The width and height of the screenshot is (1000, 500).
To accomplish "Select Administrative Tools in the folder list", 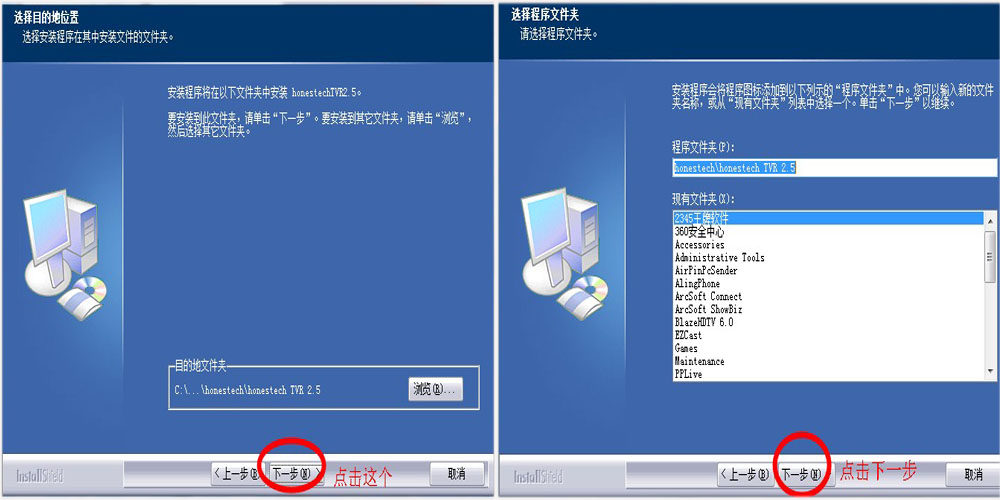I will coord(828,258).
